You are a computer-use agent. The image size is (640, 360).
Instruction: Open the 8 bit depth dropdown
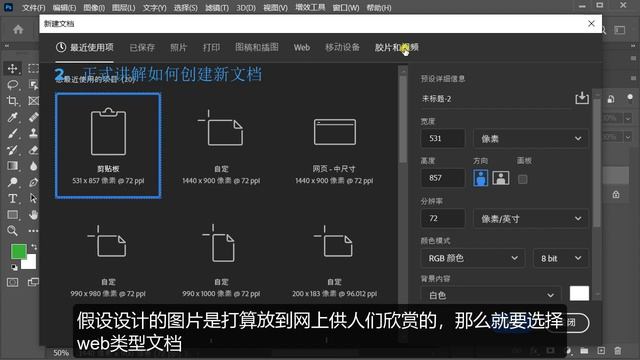(561, 258)
